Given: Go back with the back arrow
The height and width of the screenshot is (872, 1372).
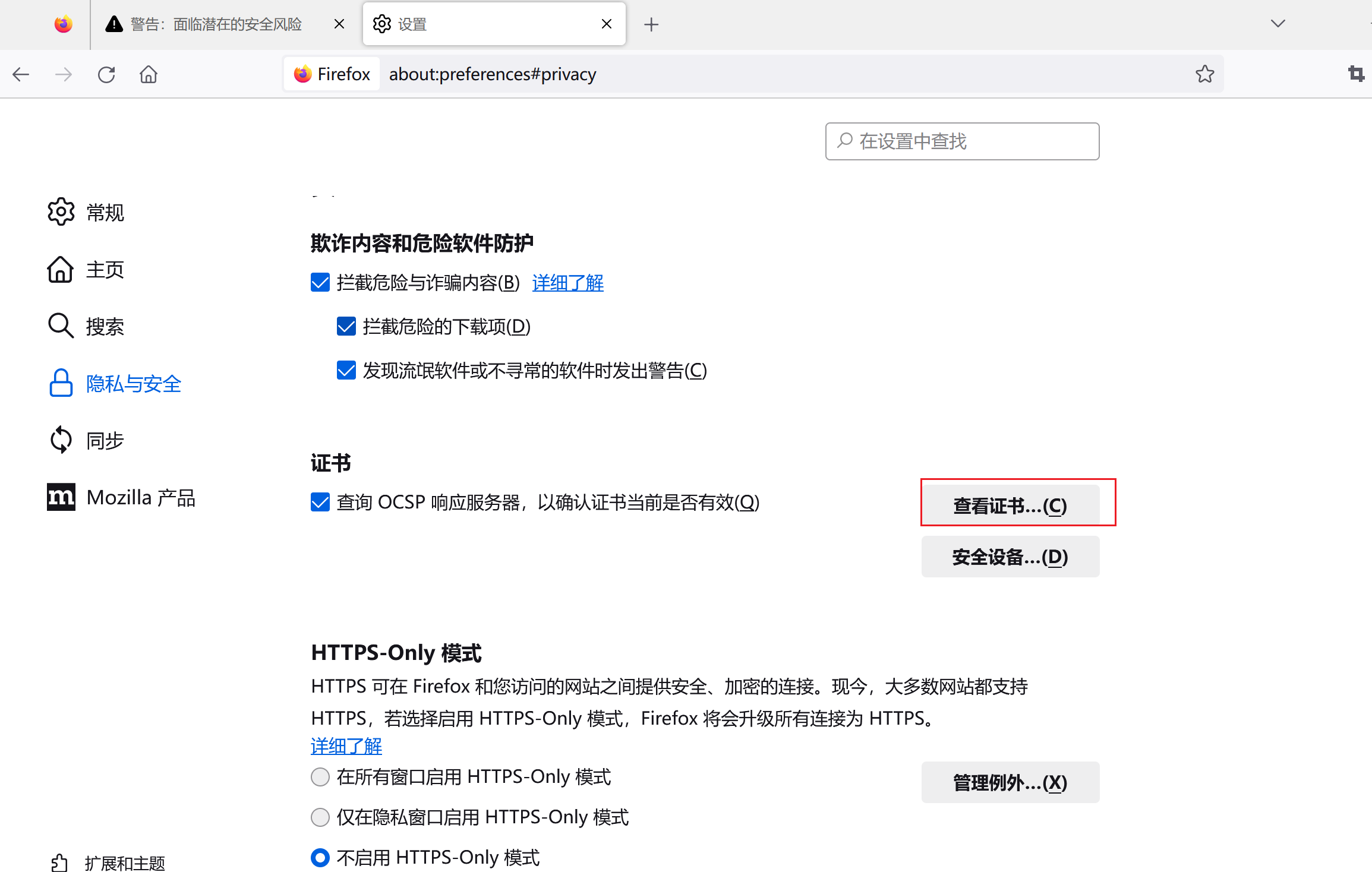Looking at the screenshot, I should [21, 74].
